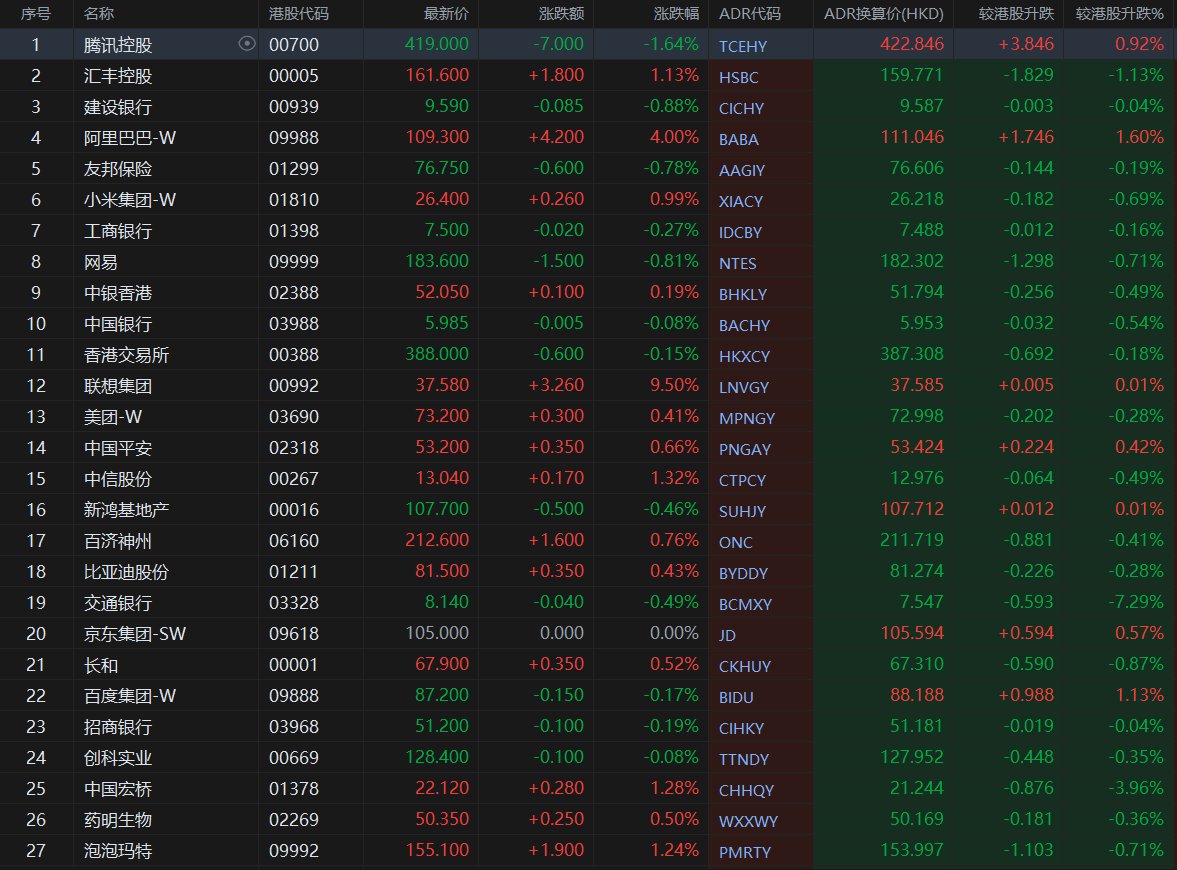The width and height of the screenshot is (1177, 870).
Task: Open the 新鸿基地产 row
Action: (588, 510)
